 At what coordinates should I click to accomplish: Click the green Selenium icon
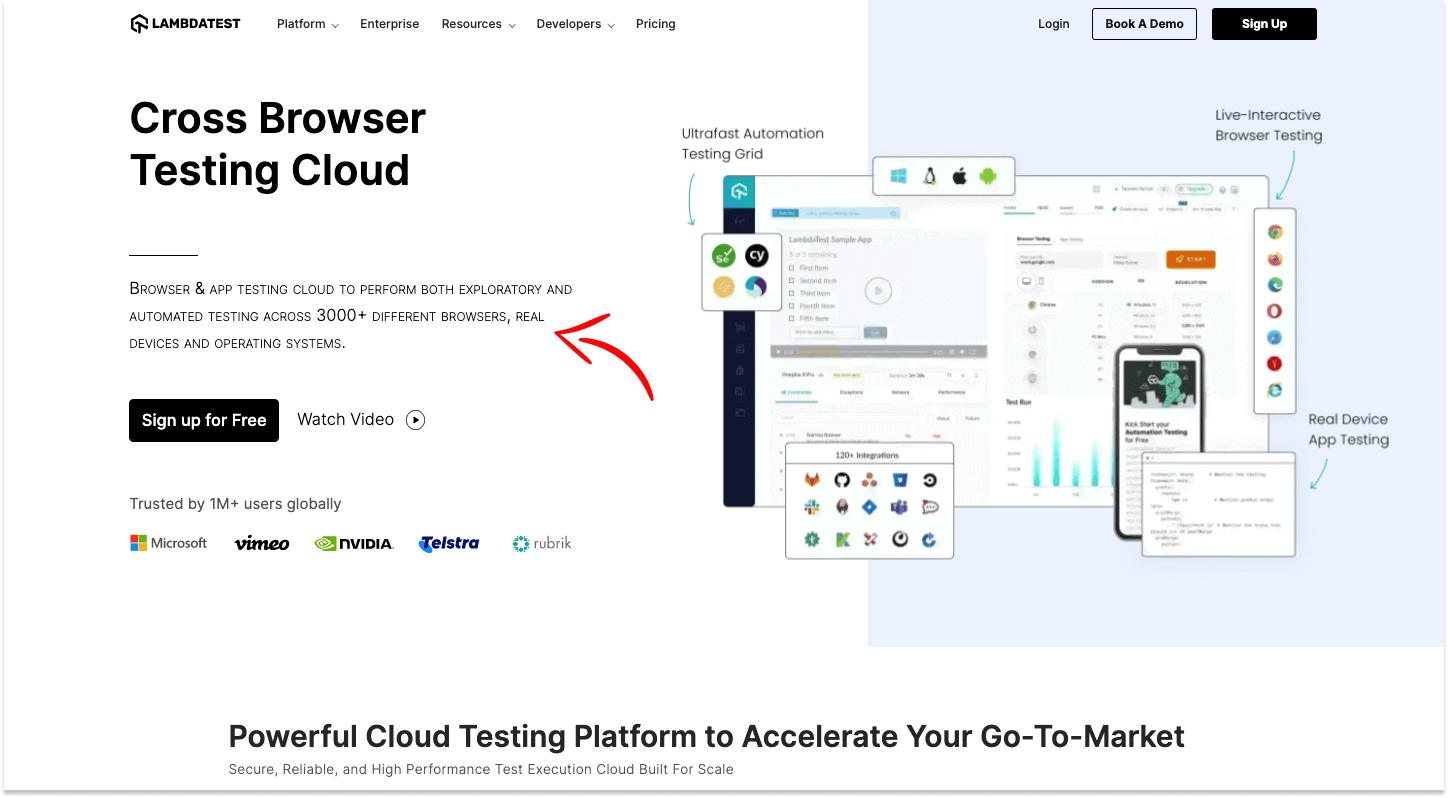(724, 256)
